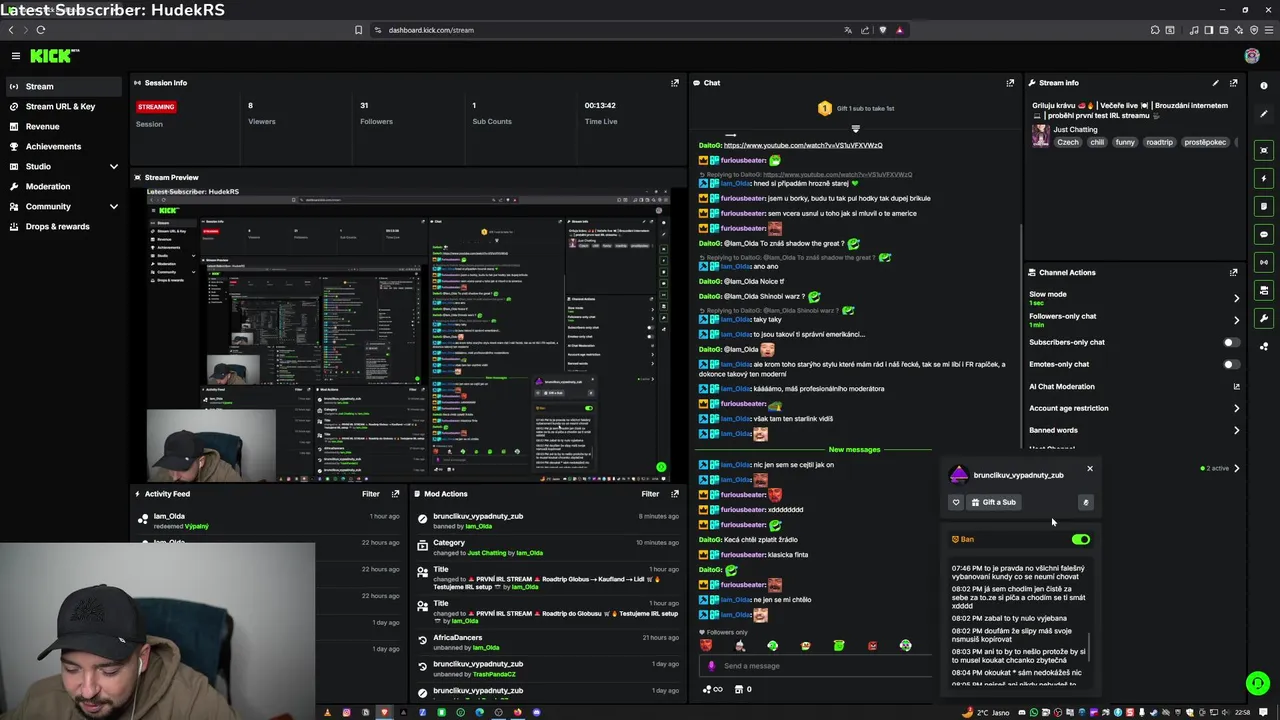The height and width of the screenshot is (720, 1280).
Task: Open the Mod Actions Filter
Action: point(650,493)
